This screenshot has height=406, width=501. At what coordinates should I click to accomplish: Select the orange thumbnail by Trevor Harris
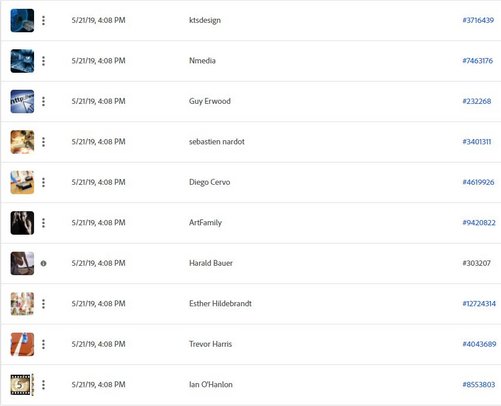22,344
